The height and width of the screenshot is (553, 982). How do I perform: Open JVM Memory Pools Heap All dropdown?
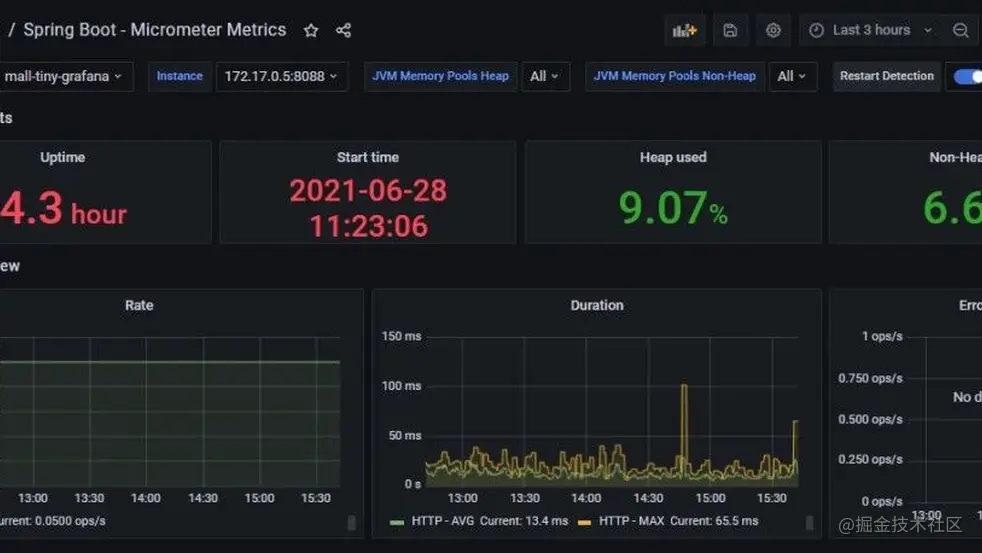tap(545, 76)
